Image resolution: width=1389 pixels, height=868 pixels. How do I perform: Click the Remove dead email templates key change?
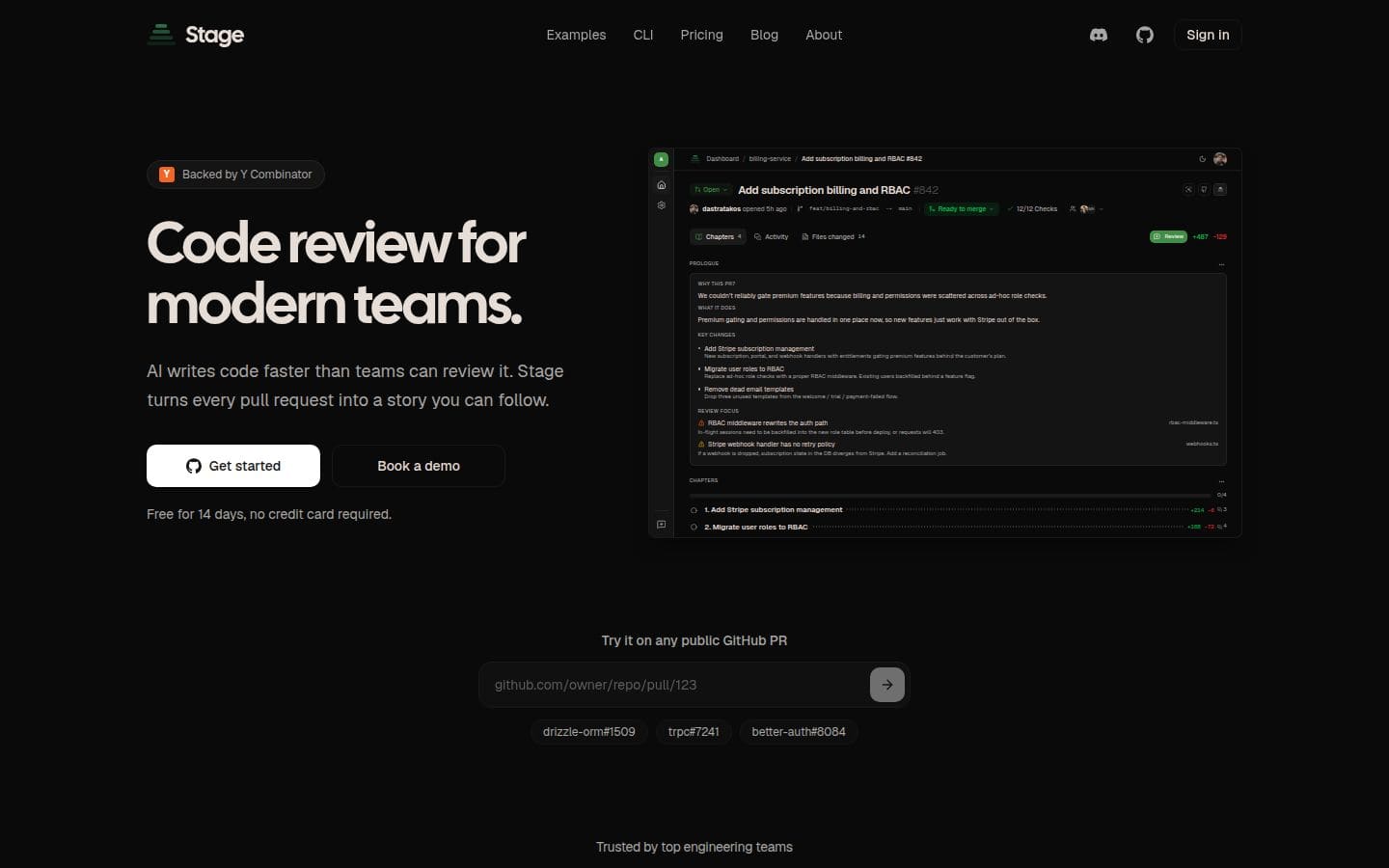pyautogui.click(x=749, y=390)
